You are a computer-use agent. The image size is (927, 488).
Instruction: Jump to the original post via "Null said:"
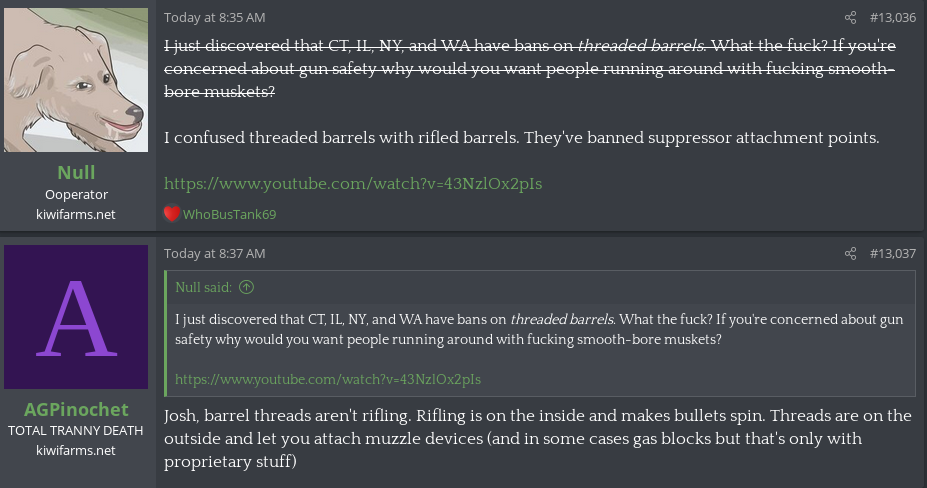point(204,287)
